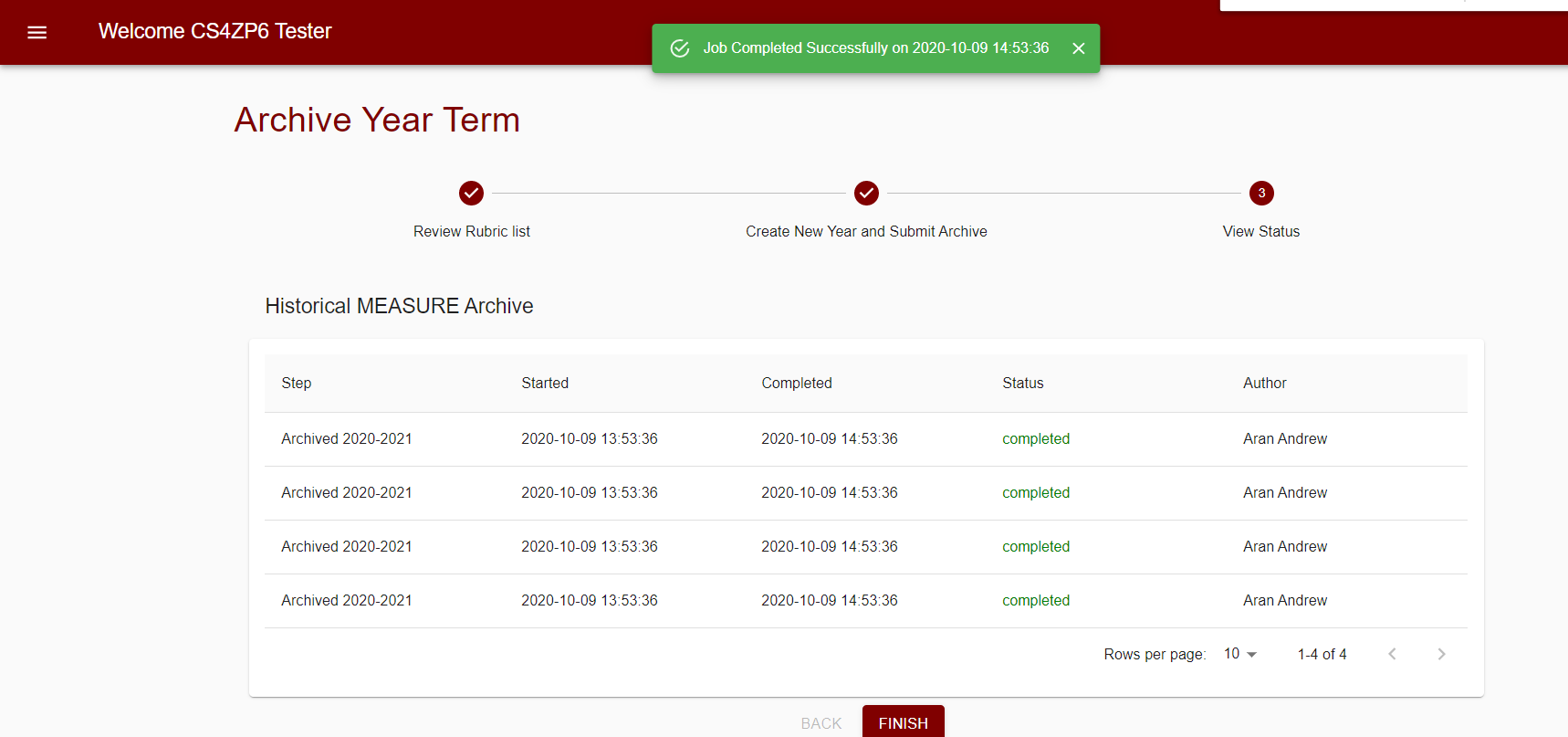This screenshot has height=737, width=1568.
Task: Click the Historical MEASURE Archive heading
Action: [x=399, y=306]
